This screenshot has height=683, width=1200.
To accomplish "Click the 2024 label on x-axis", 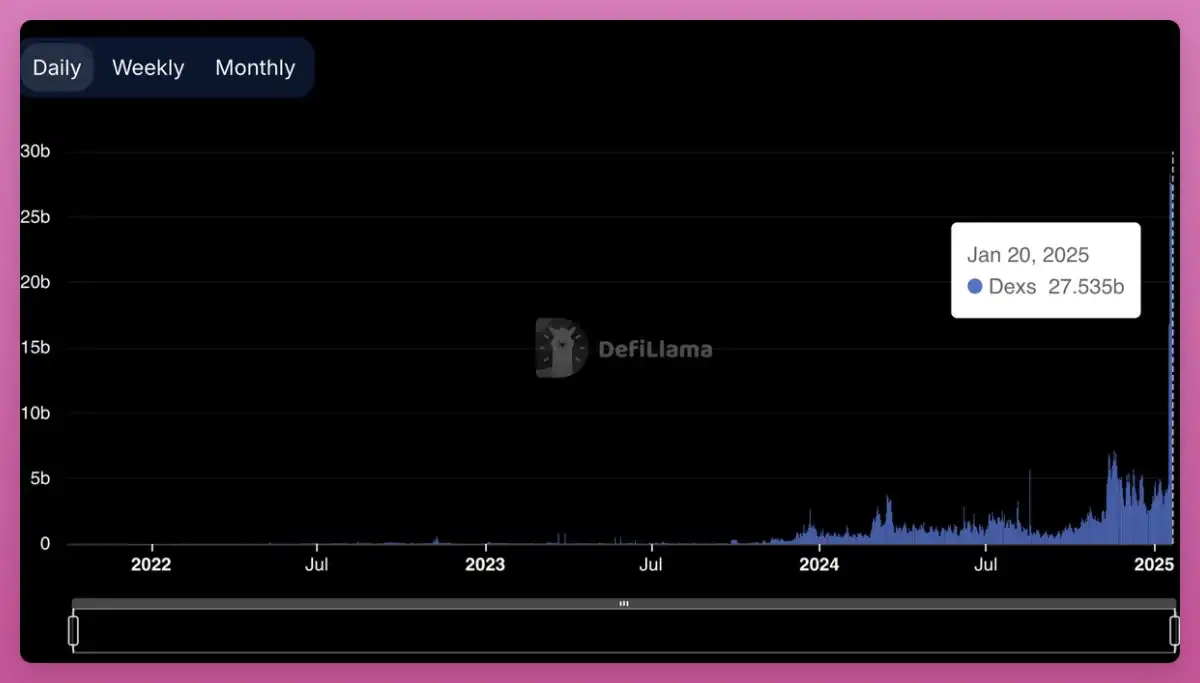I will tap(819, 564).
